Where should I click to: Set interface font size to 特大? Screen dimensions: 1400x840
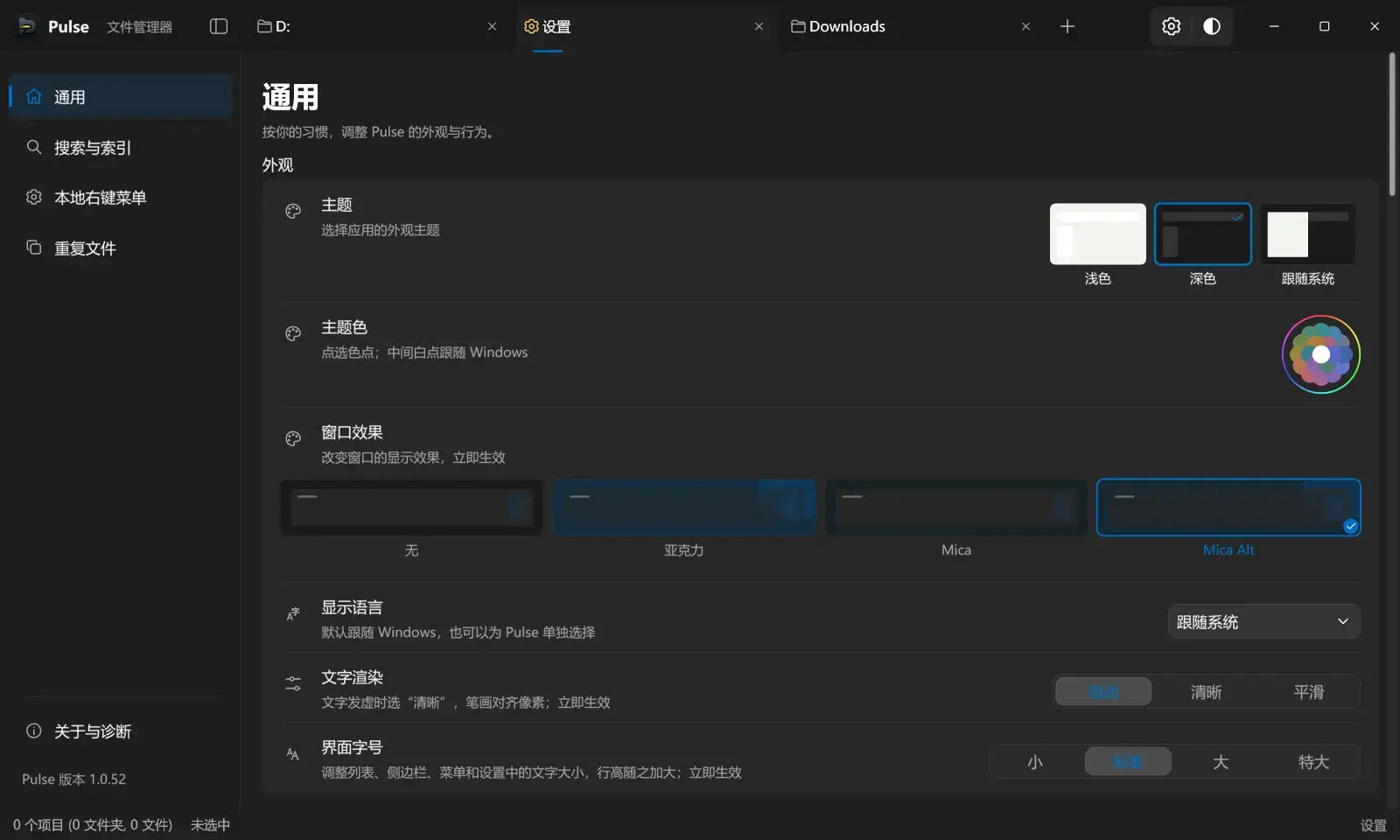pos(1313,761)
